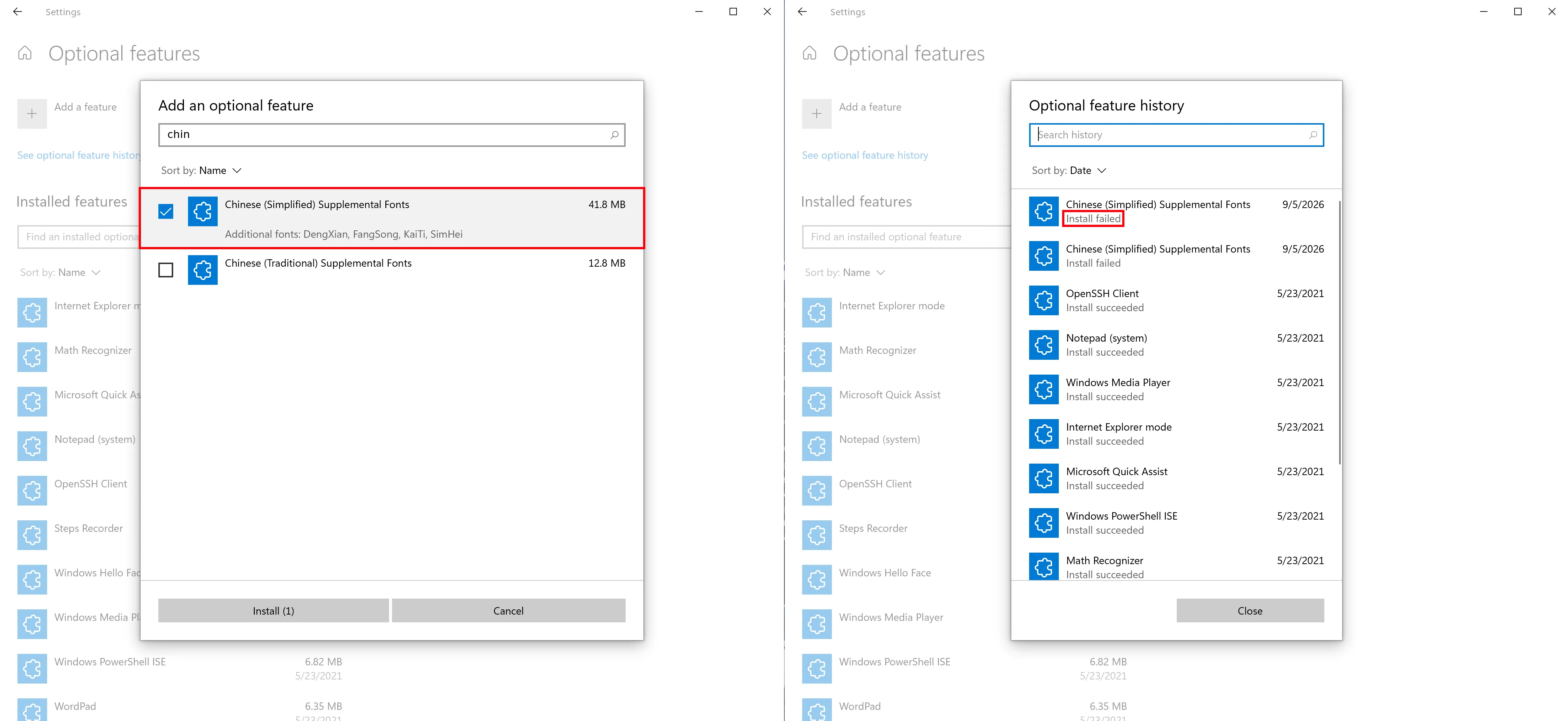
Task: Click Windows PowerShell ISE icon in right Settings list
Action: pos(817,668)
